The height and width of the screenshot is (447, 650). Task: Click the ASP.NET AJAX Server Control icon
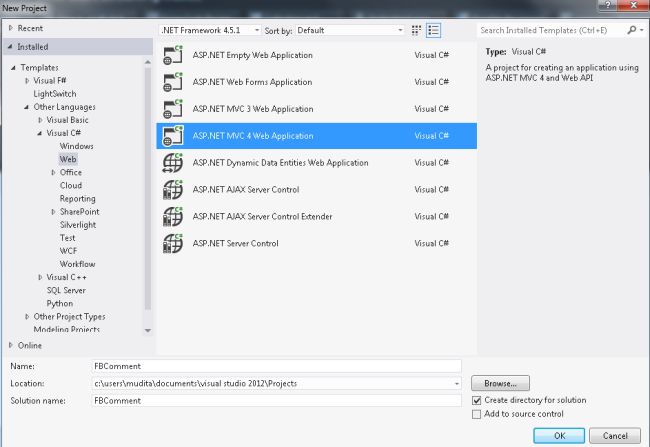[x=173, y=190]
